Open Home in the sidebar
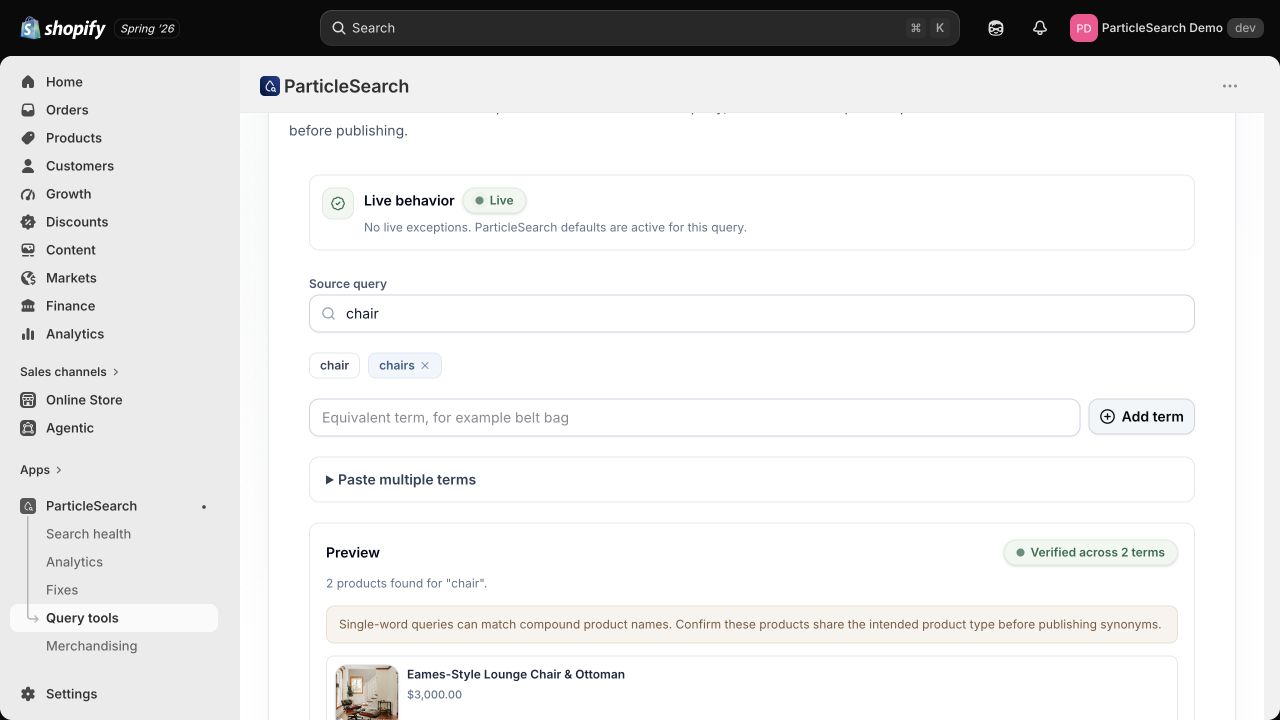 click(64, 82)
